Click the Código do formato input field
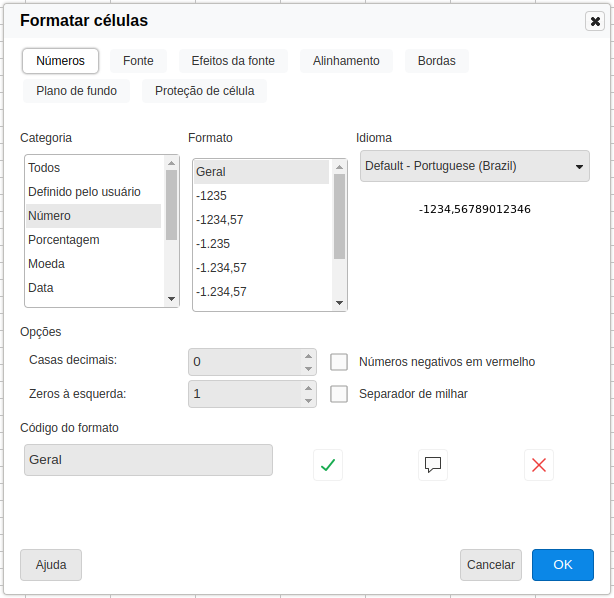614x598 pixels. [x=148, y=460]
